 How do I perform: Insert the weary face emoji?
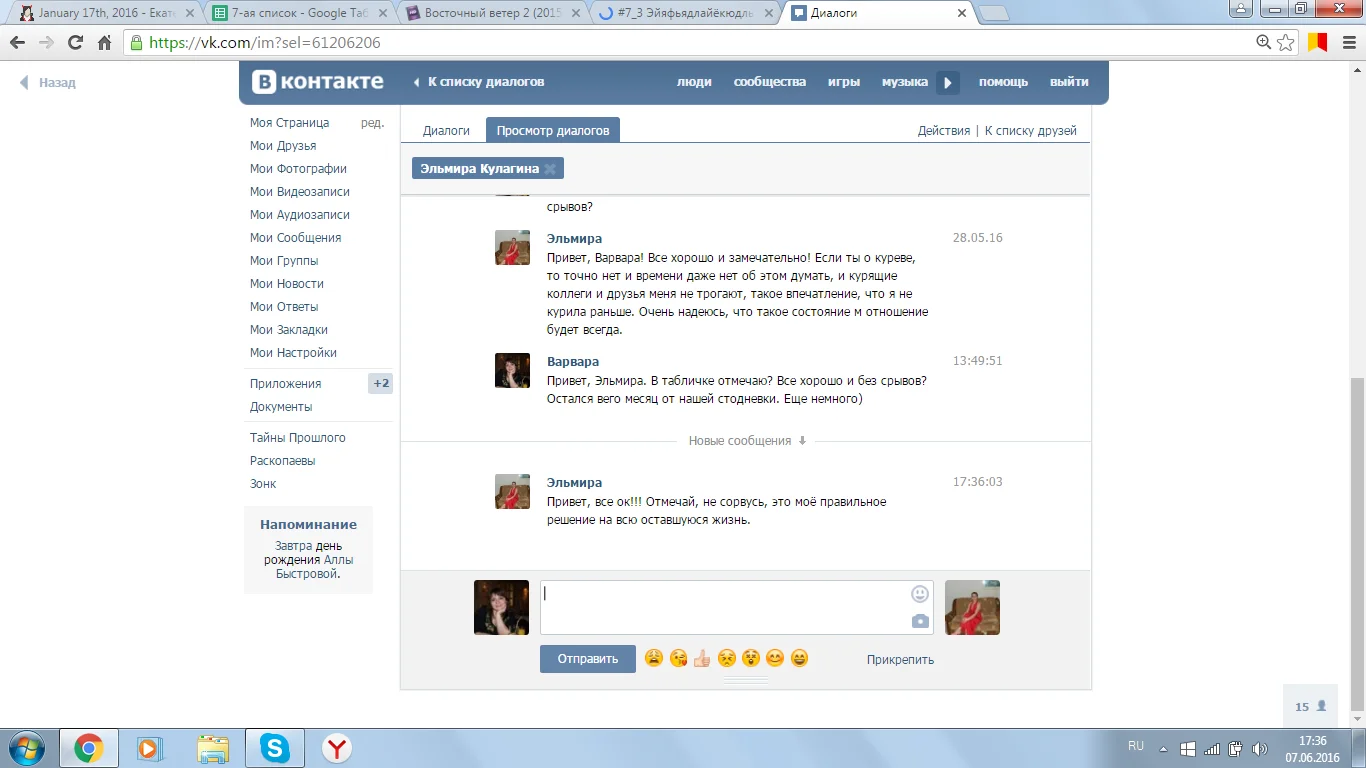[654, 658]
